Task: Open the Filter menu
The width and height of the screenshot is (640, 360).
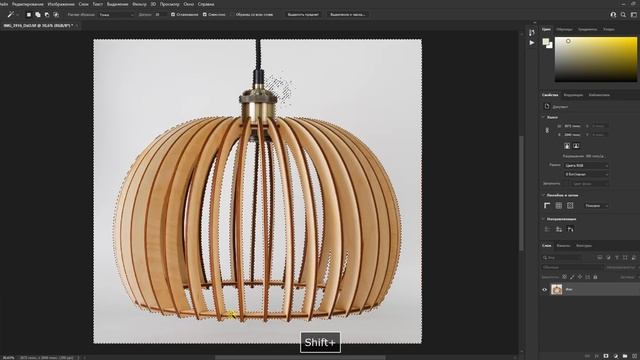Action: coord(139,4)
